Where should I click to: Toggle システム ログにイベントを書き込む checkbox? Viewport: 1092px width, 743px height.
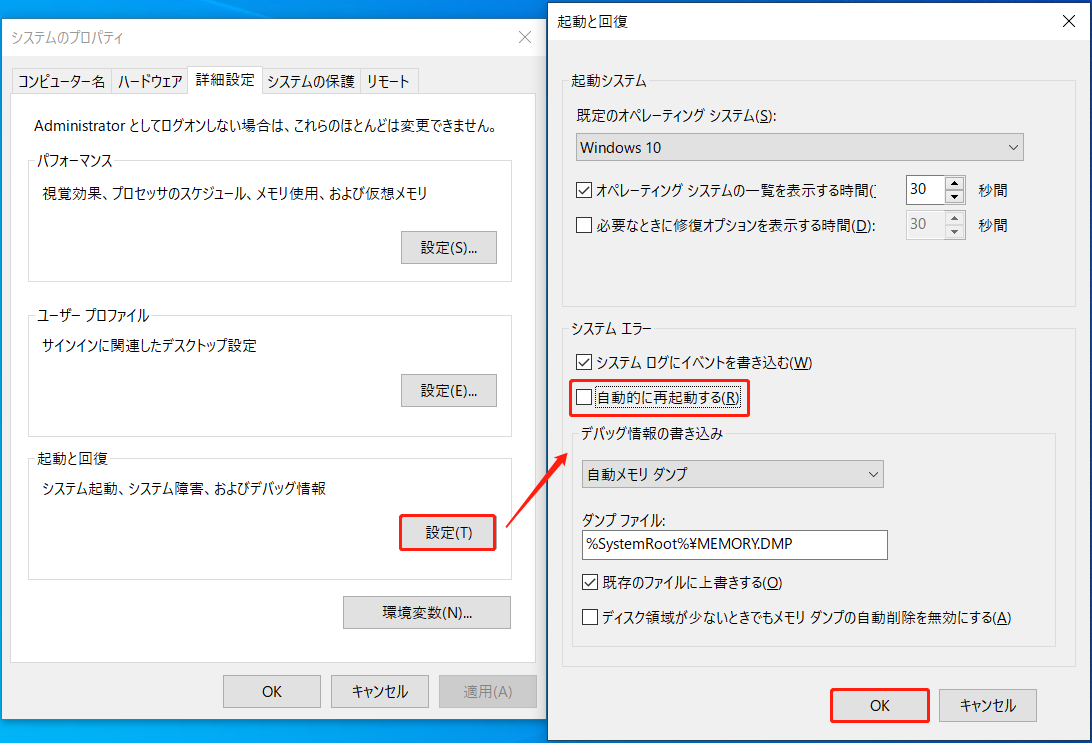(584, 362)
